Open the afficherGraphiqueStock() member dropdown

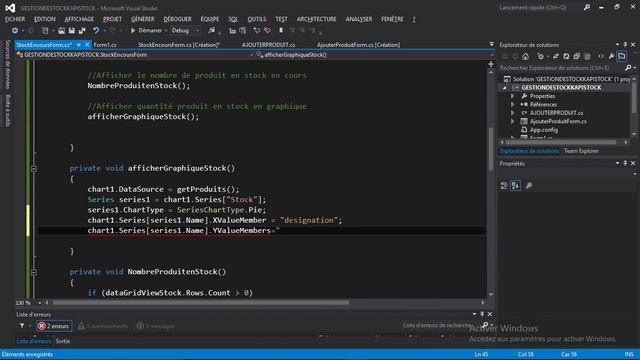492,55
